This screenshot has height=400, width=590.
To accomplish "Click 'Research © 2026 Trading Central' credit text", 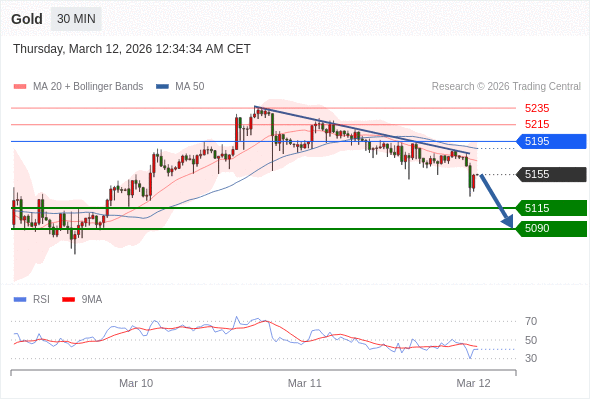I will pyautogui.click(x=506, y=87).
